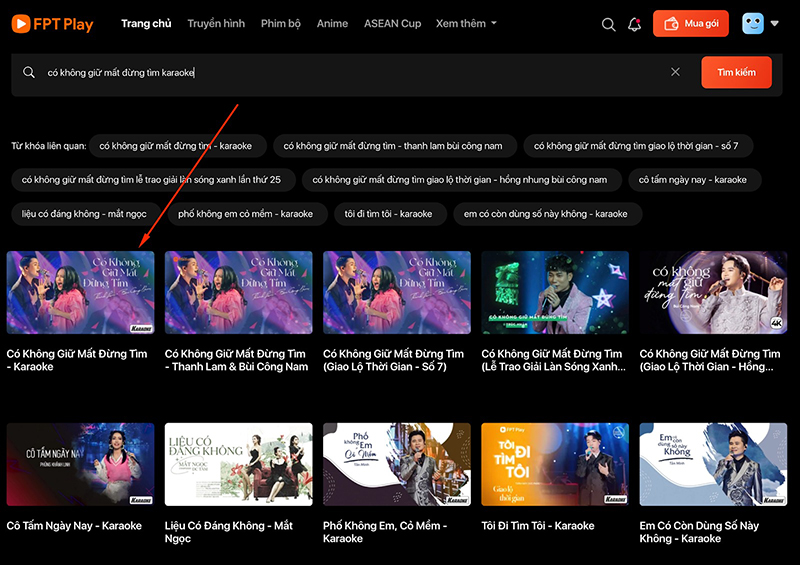Click the Tìm kiếm button

click(736, 72)
